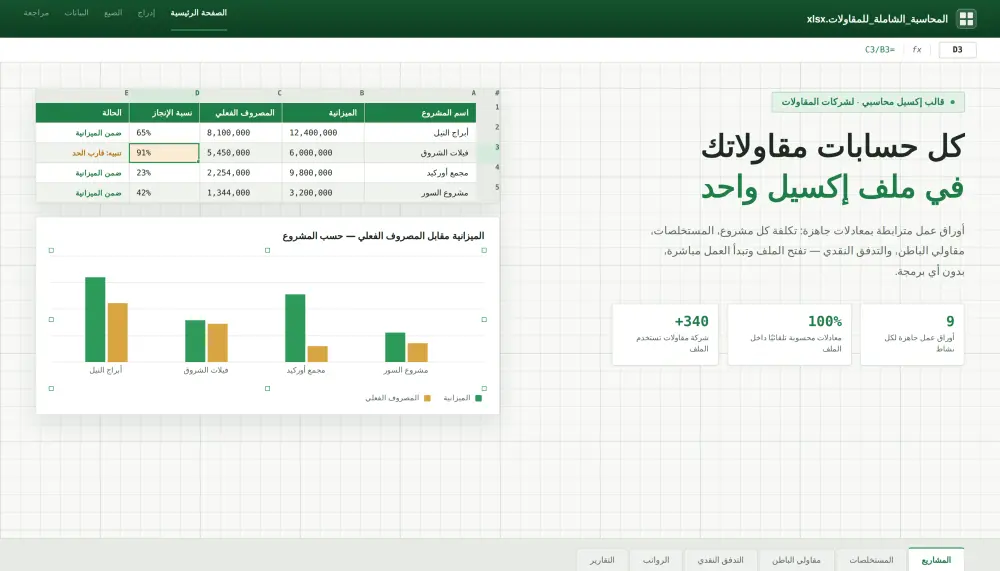The height and width of the screenshot is (571, 1000).
Task: Click the actual spend cell 8,100,000
Action: 241,133
